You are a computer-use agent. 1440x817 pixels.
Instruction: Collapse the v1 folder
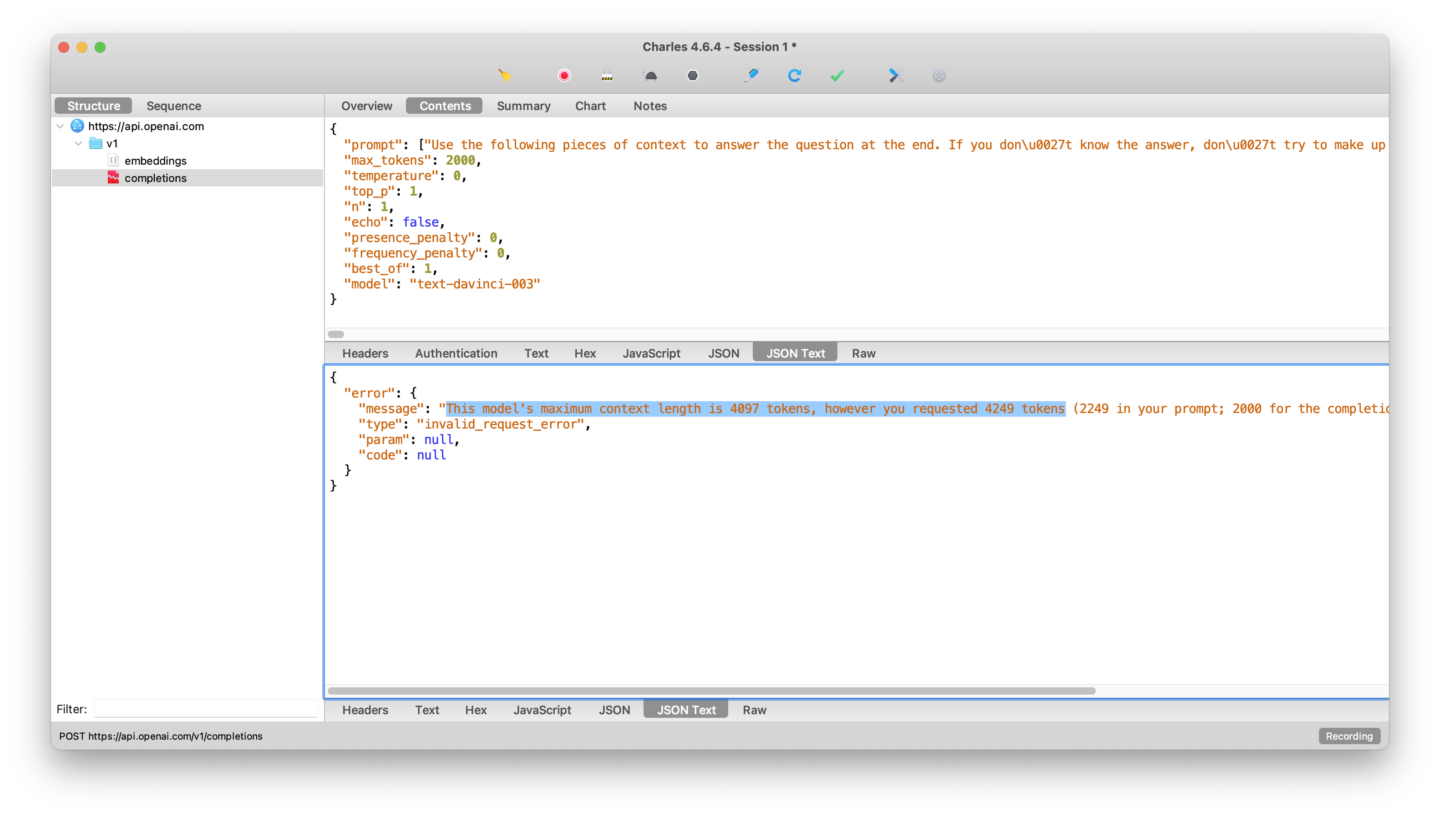tap(78, 143)
